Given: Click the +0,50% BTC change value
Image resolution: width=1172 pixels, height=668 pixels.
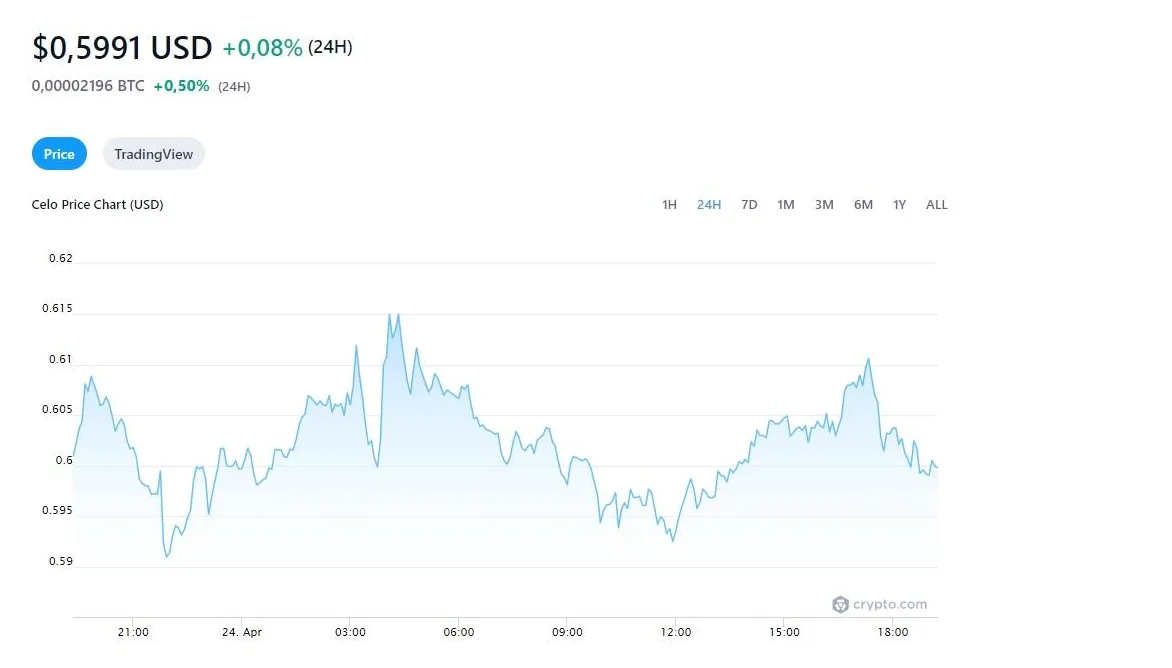Looking at the screenshot, I should (x=181, y=86).
